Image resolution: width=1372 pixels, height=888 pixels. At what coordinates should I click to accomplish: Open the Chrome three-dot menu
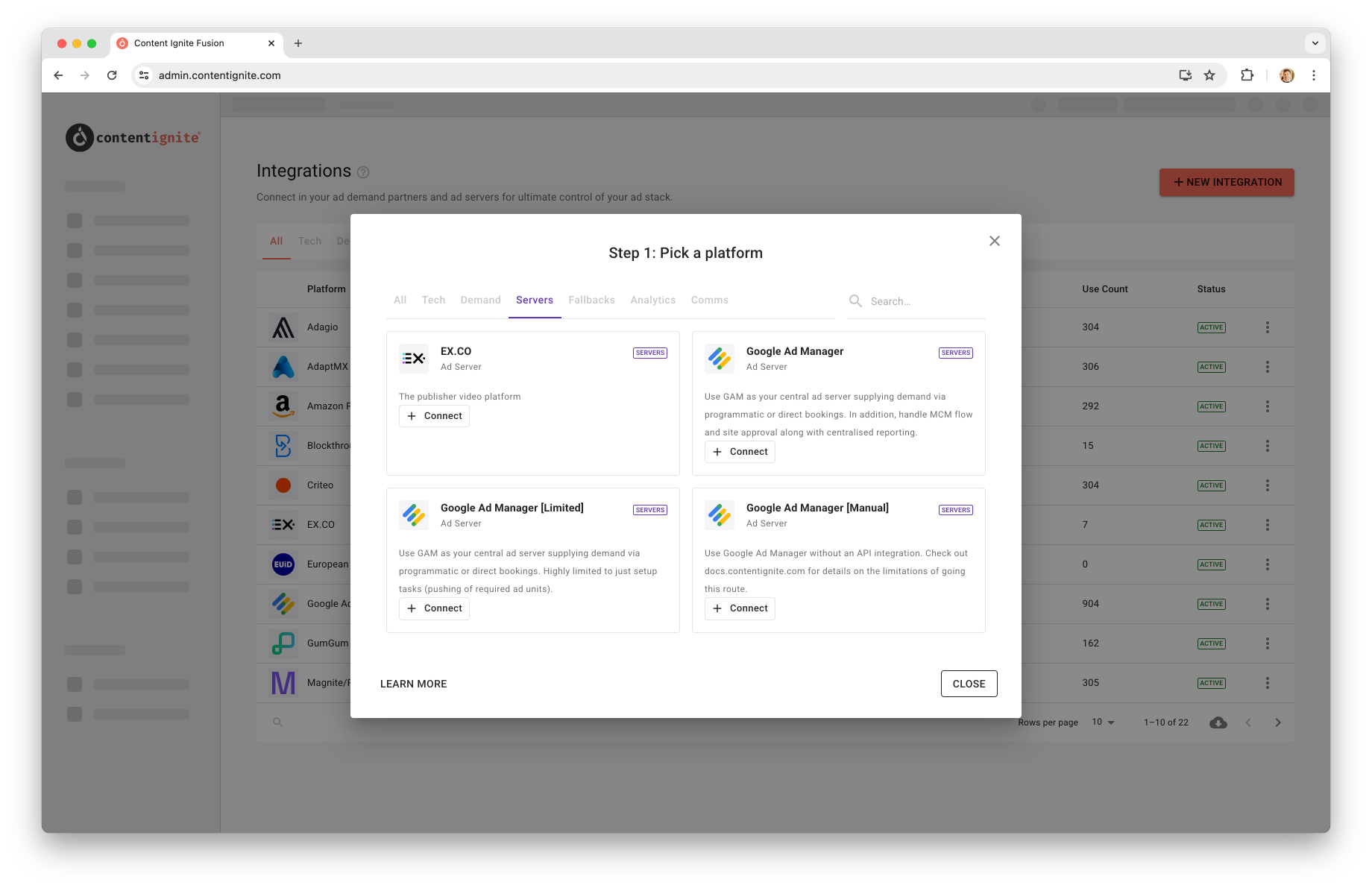(x=1314, y=75)
